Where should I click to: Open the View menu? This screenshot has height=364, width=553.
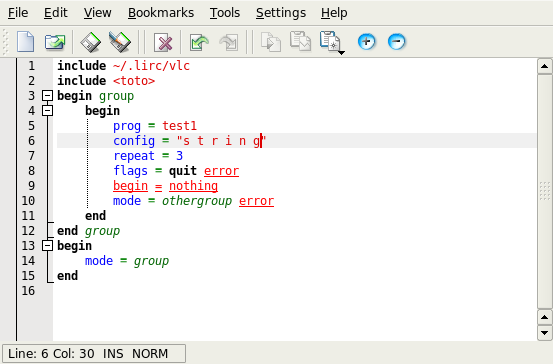(97, 13)
